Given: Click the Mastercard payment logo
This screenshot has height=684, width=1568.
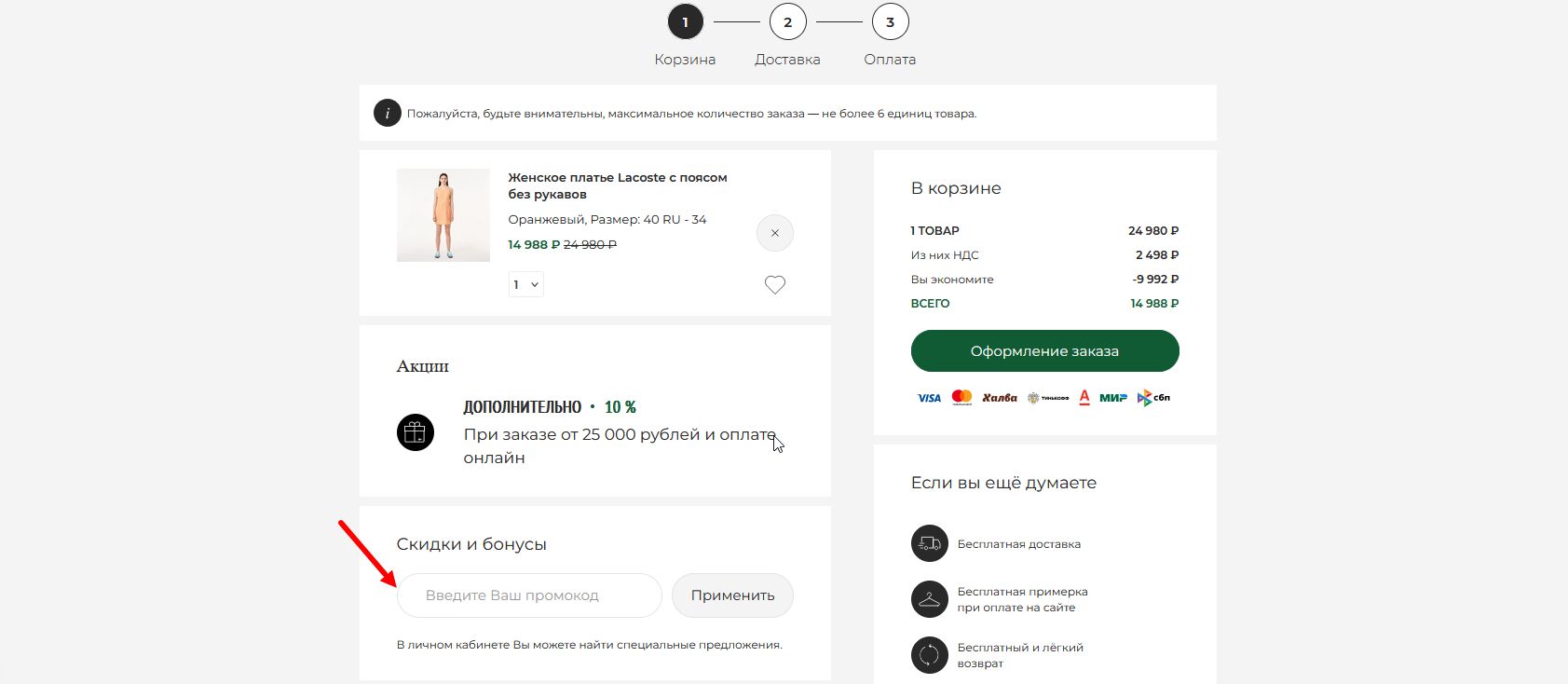Looking at the screenshot, I should (962, 398).
